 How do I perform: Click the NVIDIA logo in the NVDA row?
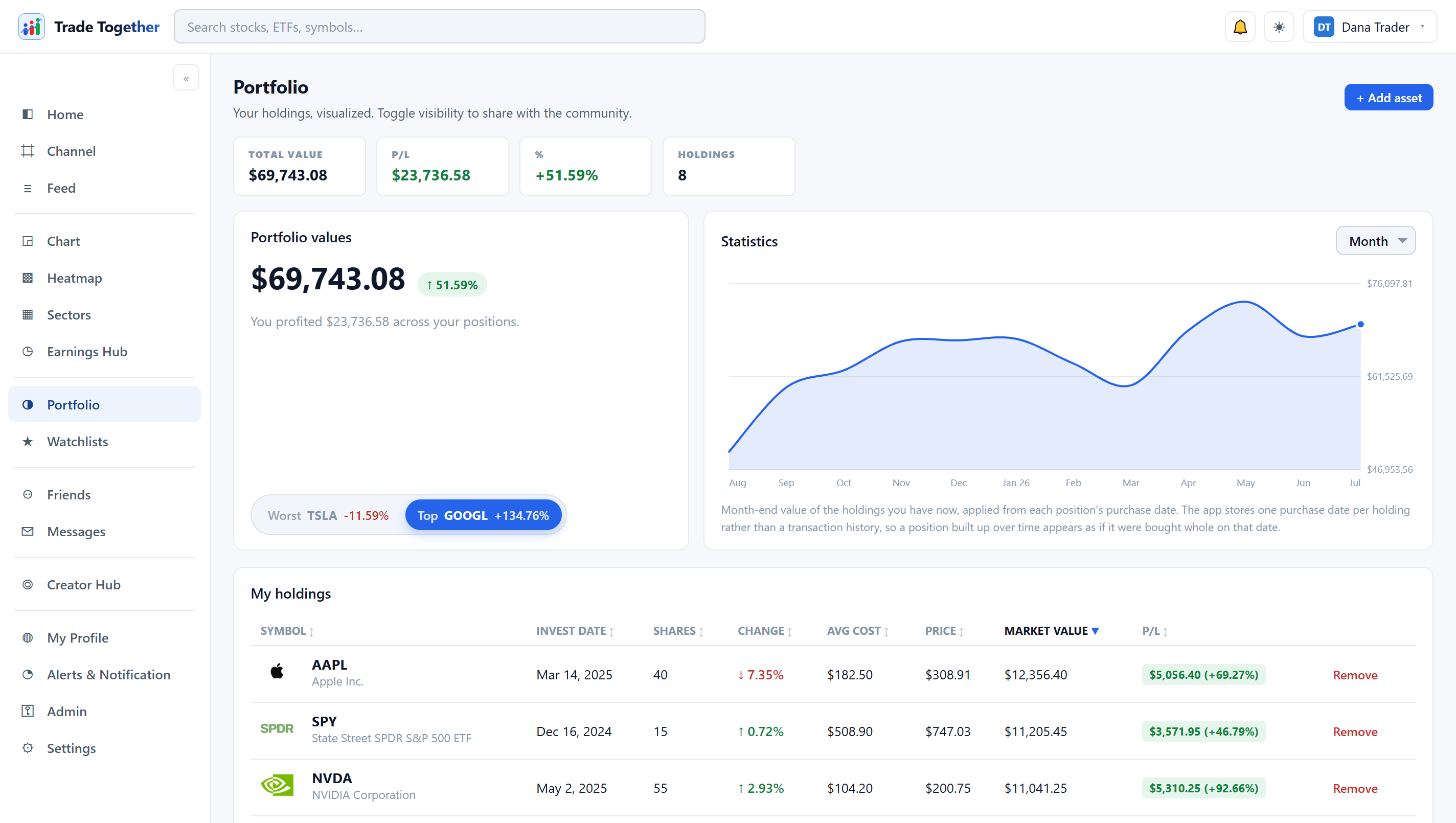[277, 785]
